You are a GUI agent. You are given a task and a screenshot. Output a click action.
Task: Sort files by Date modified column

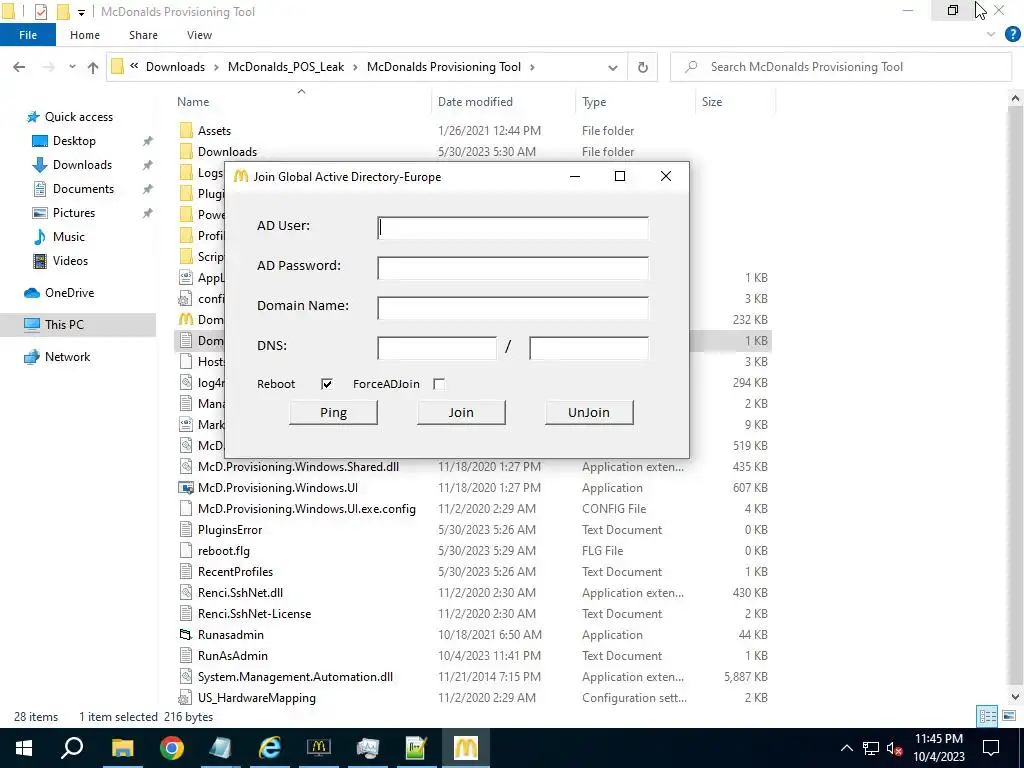point(475,102)
